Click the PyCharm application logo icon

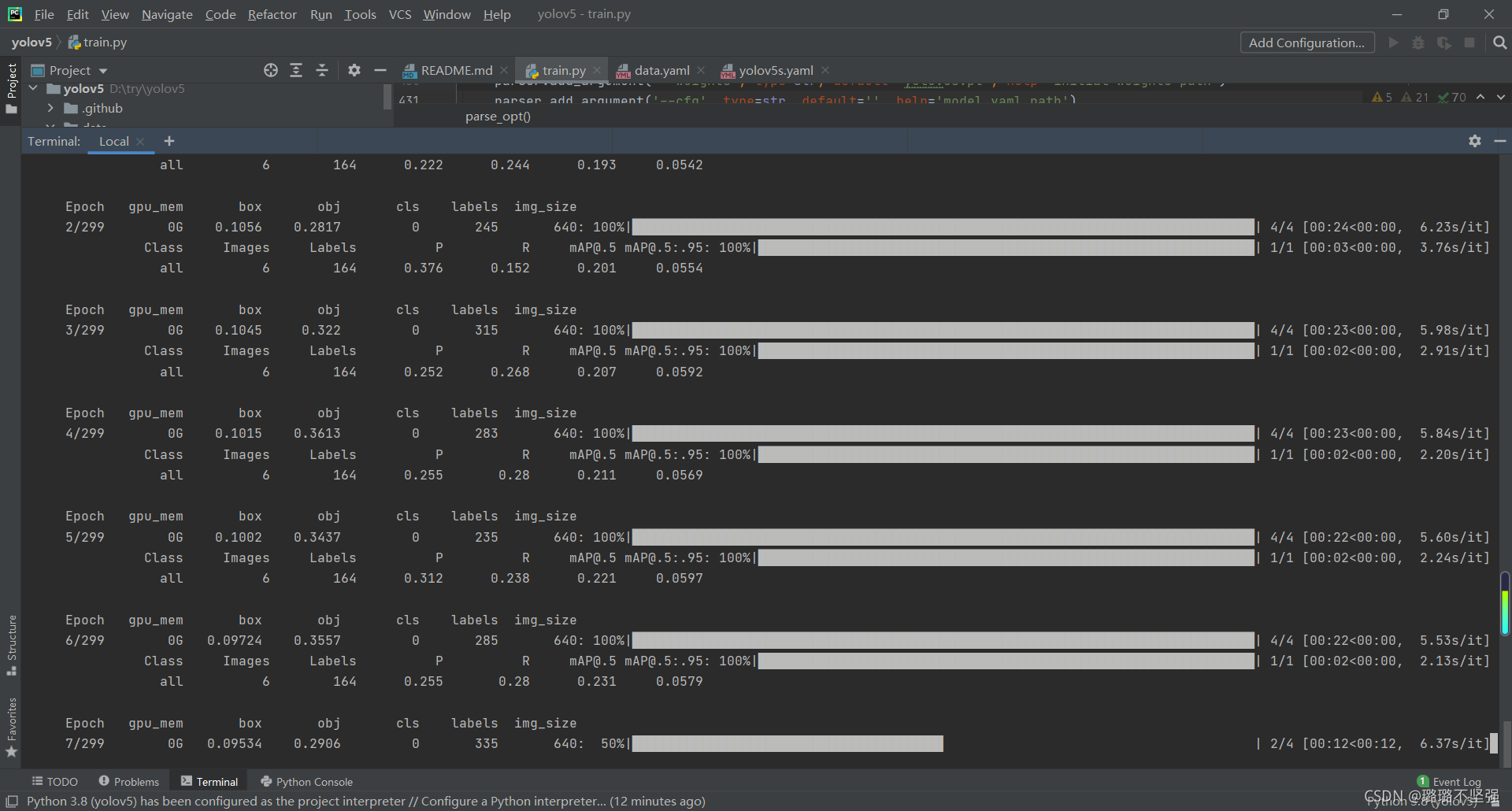[x=14, y=14]
